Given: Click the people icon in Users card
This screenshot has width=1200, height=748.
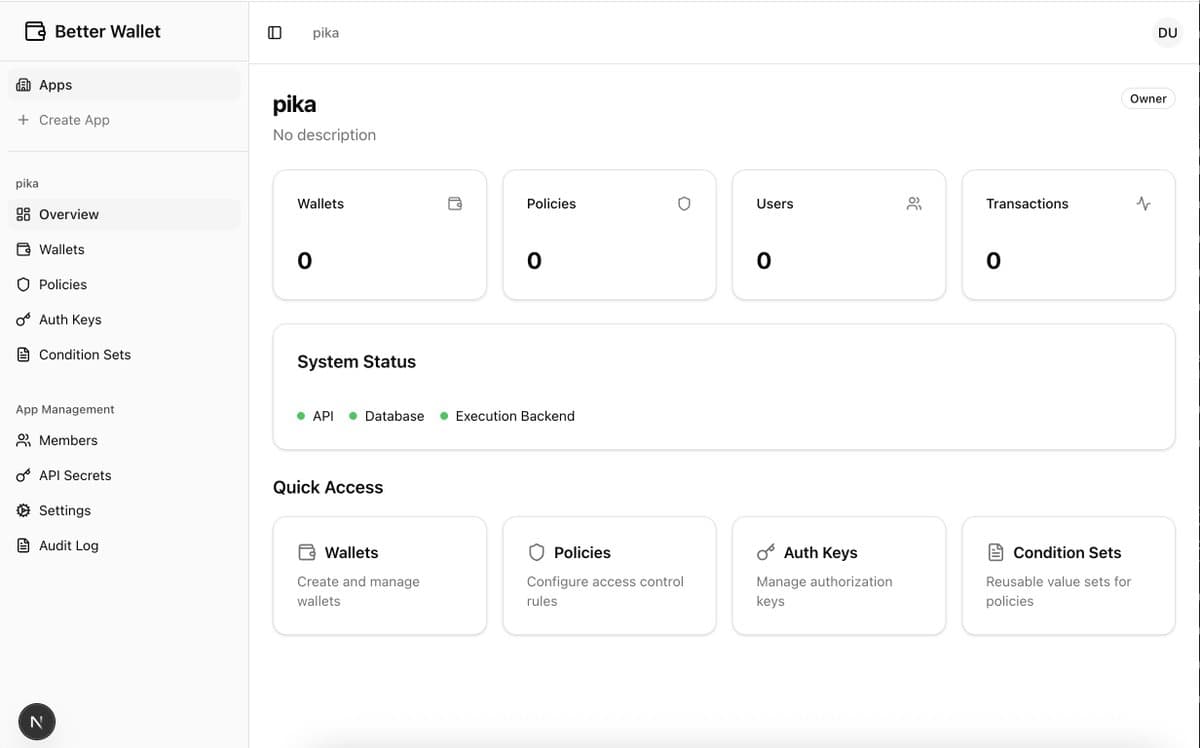Looking at the screenshot, I should click(914, 204).
